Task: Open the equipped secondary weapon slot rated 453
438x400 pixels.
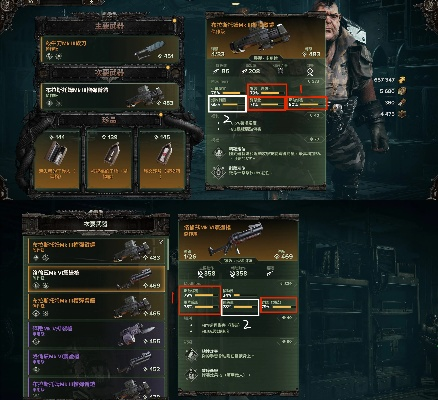Action: (110, 96)
